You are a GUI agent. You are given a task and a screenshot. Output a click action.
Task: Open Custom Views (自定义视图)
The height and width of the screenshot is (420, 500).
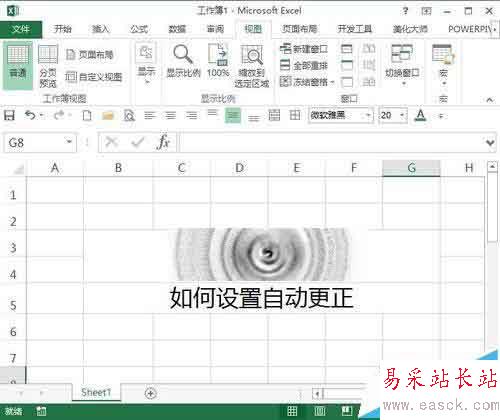(x=94, y=77)
